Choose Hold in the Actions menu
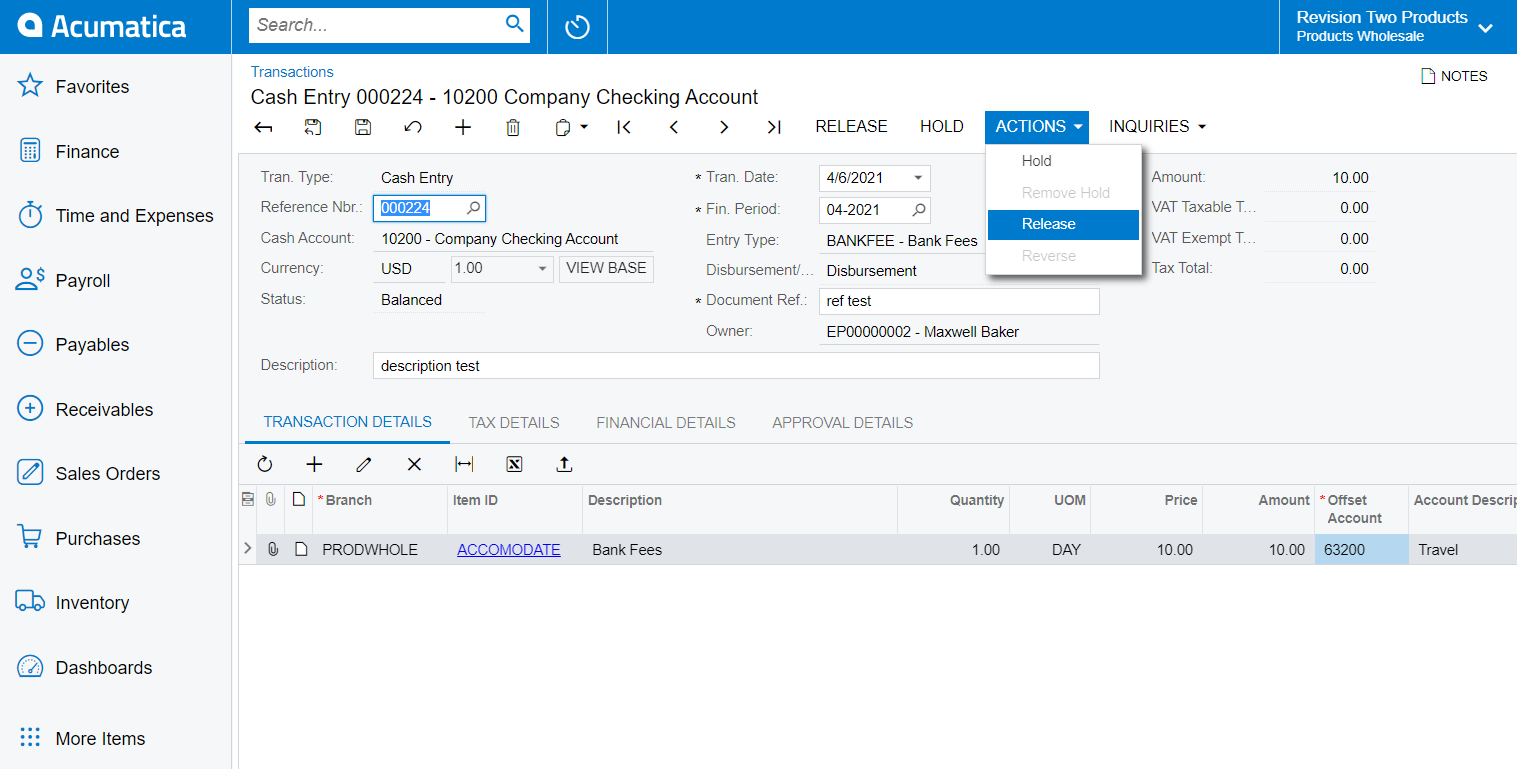1517x769 pixels. click(1063, 161)
